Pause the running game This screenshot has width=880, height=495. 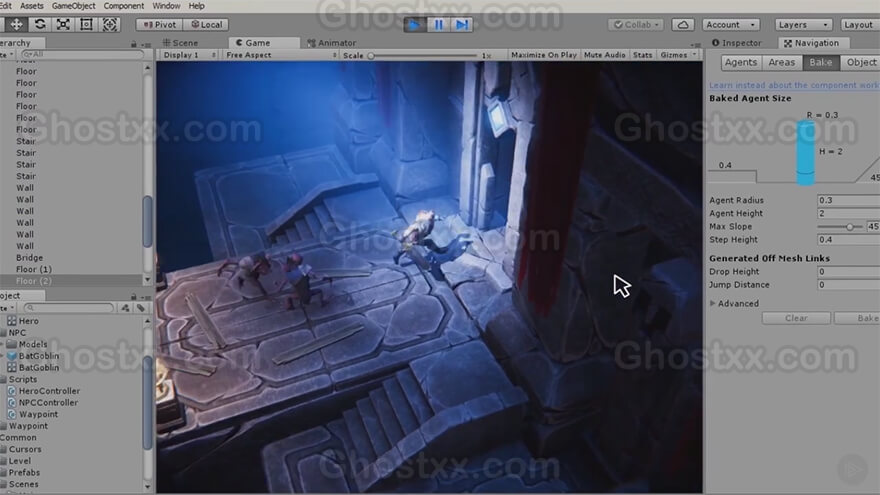438,25
